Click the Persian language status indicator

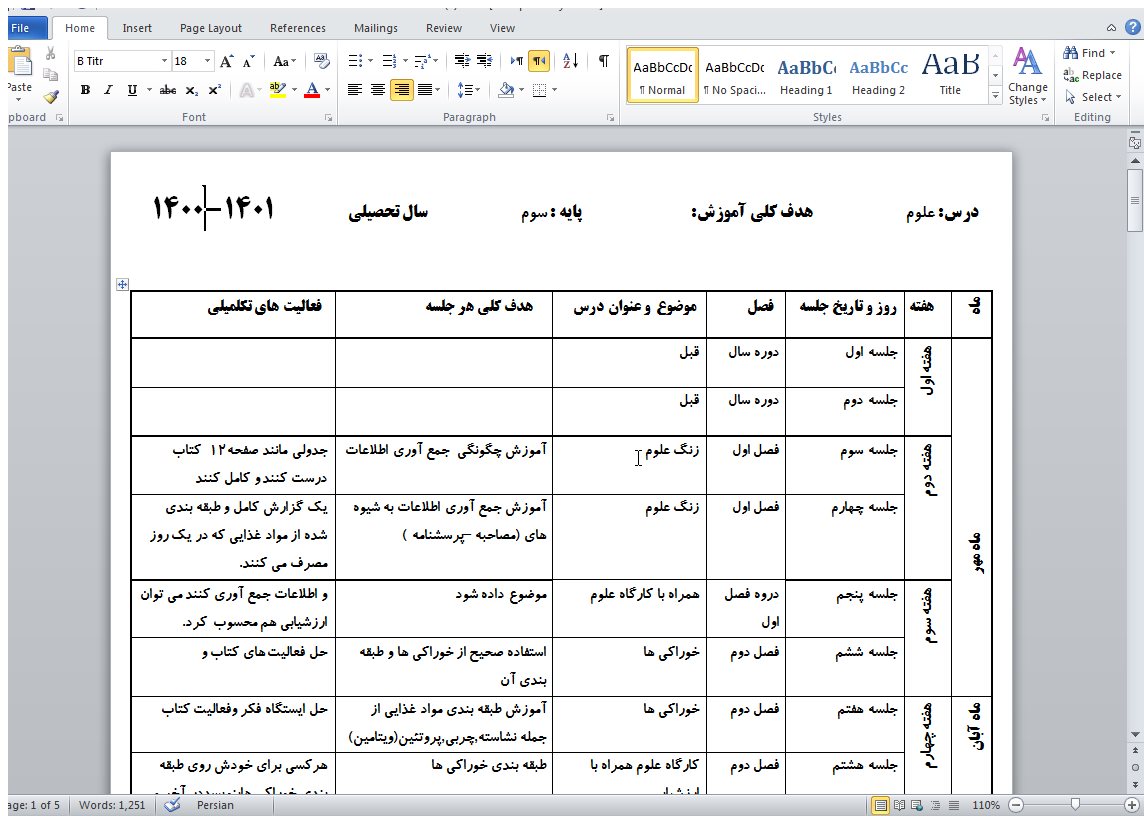[x=215, y=805]
